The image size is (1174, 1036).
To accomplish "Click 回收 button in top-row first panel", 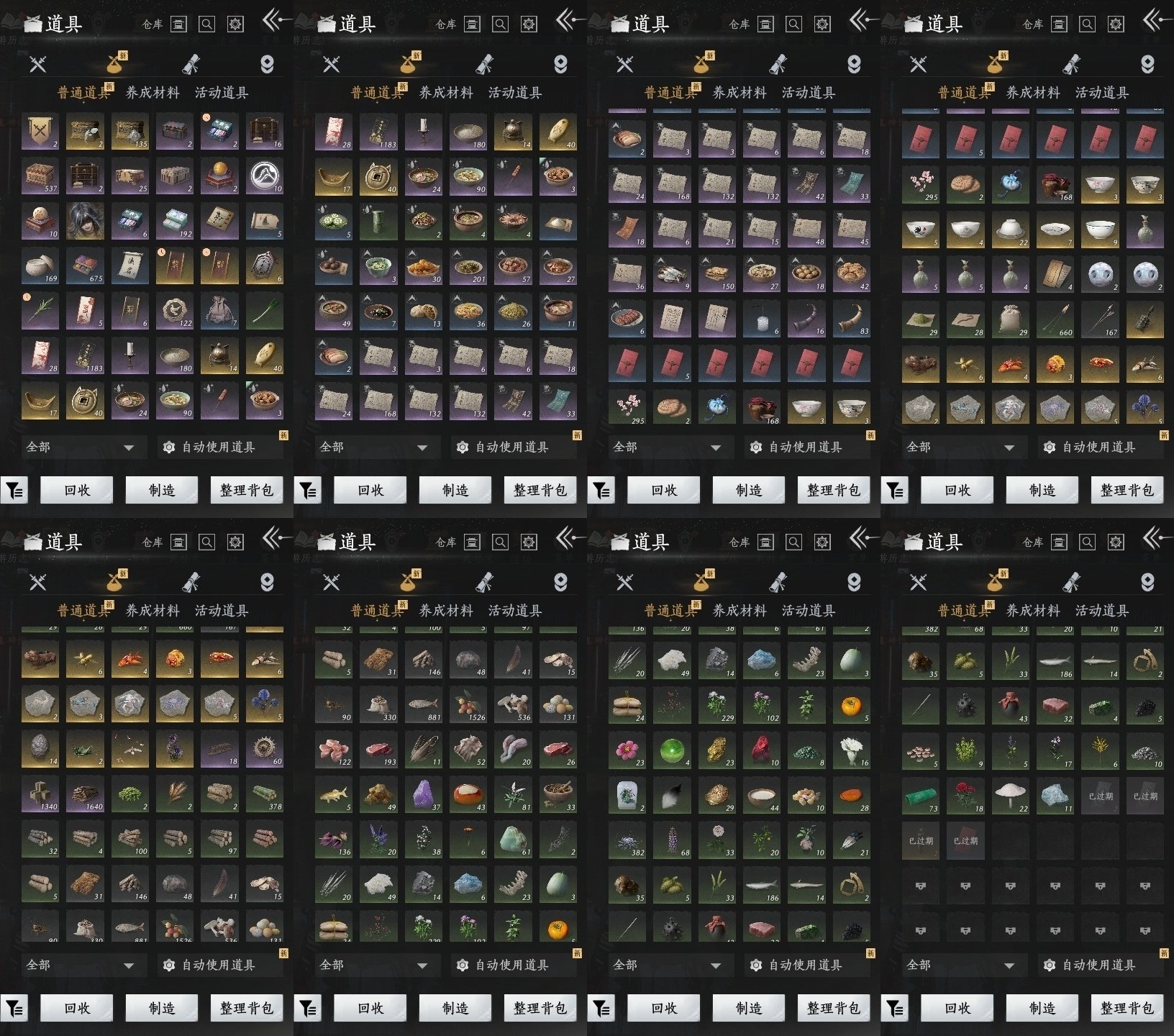I will [77, 490].
